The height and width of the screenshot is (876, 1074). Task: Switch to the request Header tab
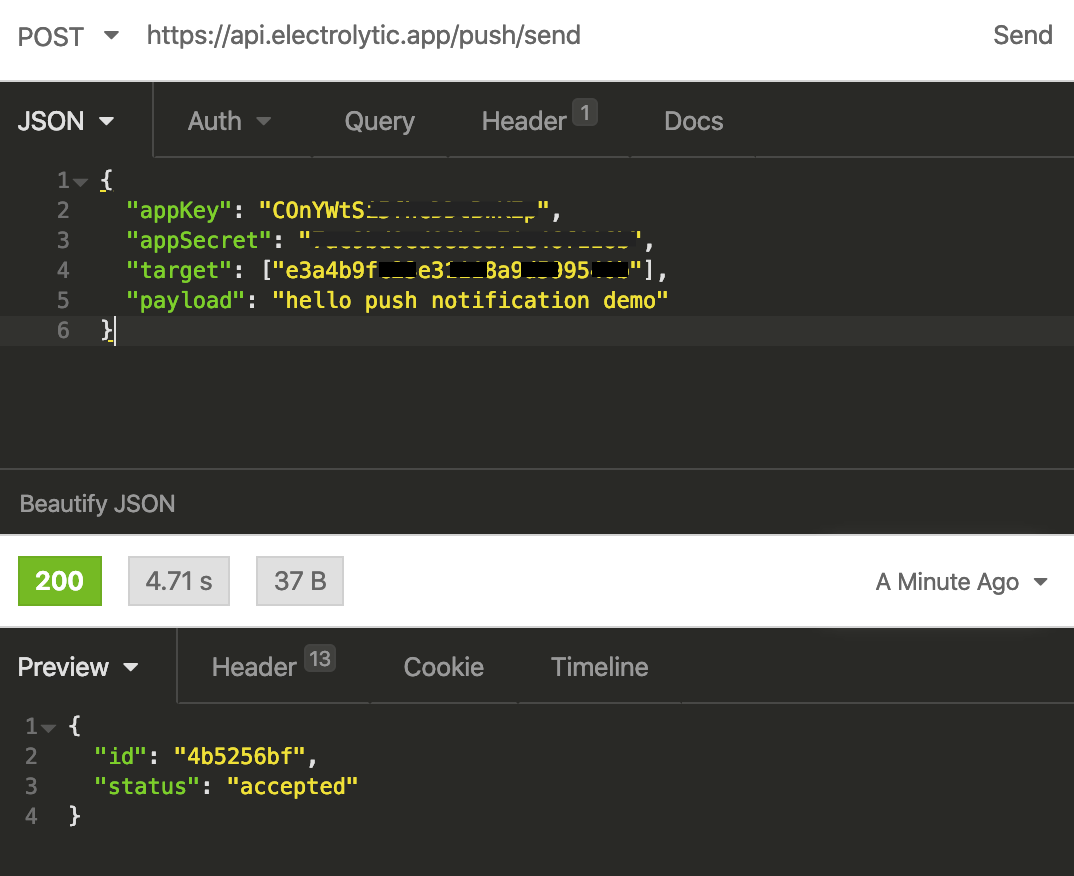coord(539,118)
